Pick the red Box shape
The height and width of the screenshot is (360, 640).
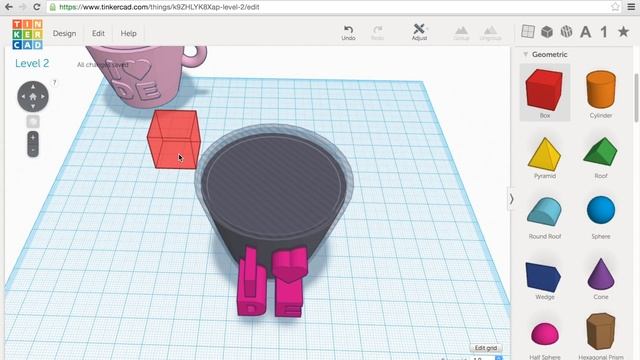click(544, 92)
